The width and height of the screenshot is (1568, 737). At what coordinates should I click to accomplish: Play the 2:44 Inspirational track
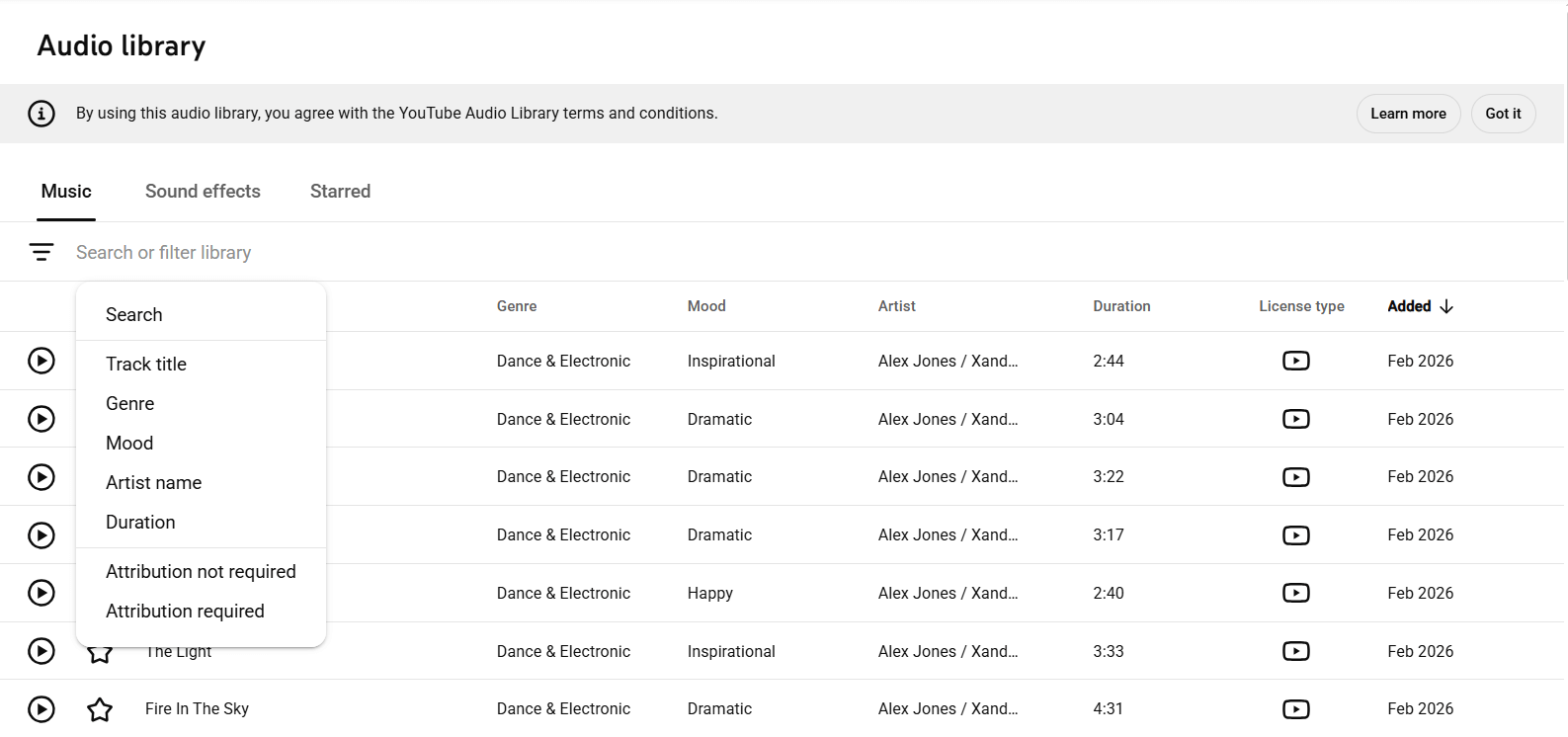pos(41,361)
